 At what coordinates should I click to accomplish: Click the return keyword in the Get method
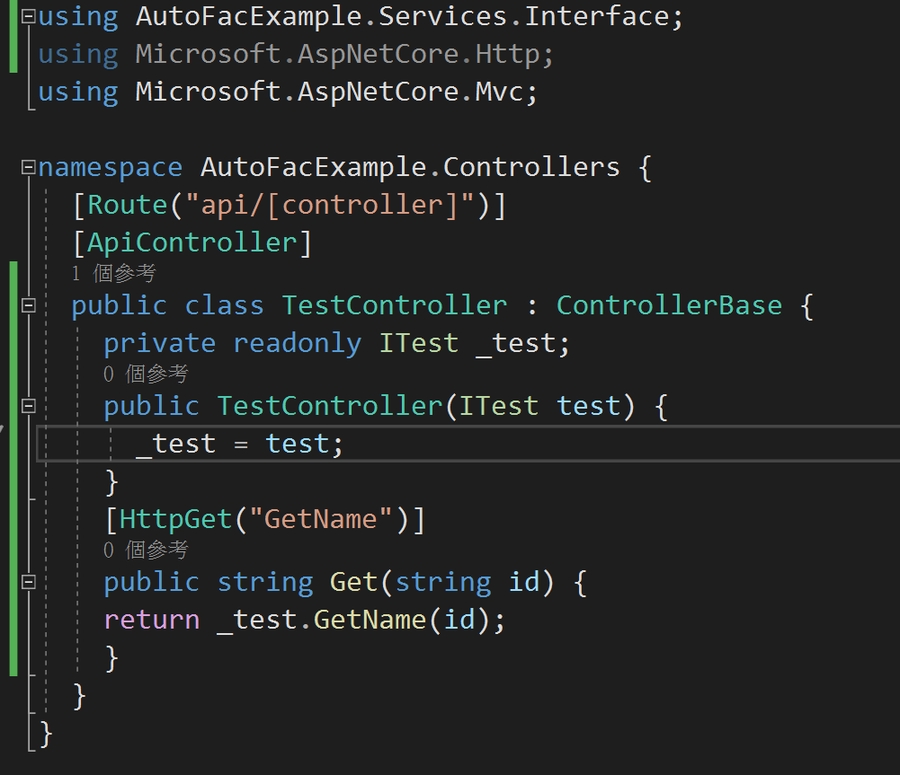[x=151, y=620]
